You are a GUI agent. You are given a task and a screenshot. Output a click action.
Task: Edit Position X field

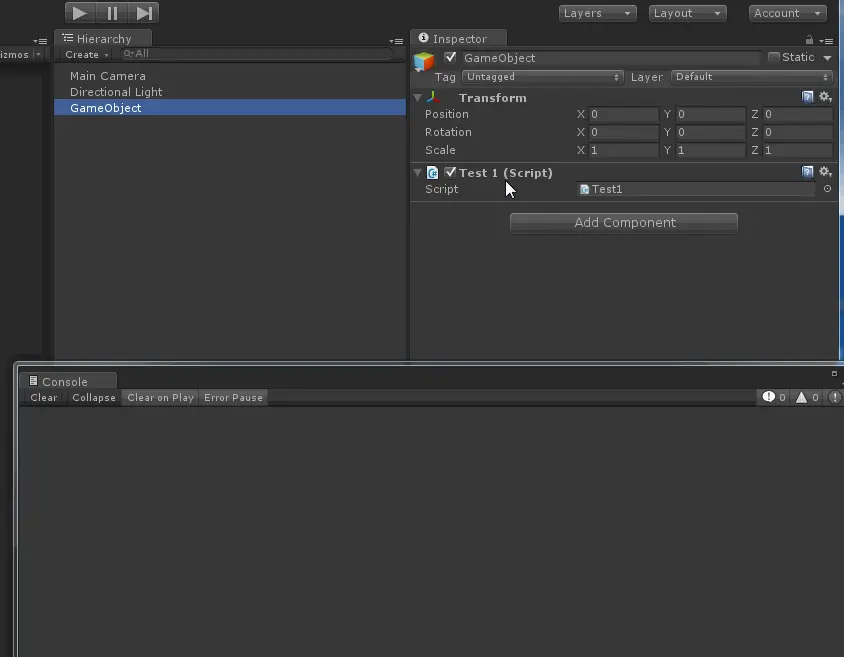(623, 114)
